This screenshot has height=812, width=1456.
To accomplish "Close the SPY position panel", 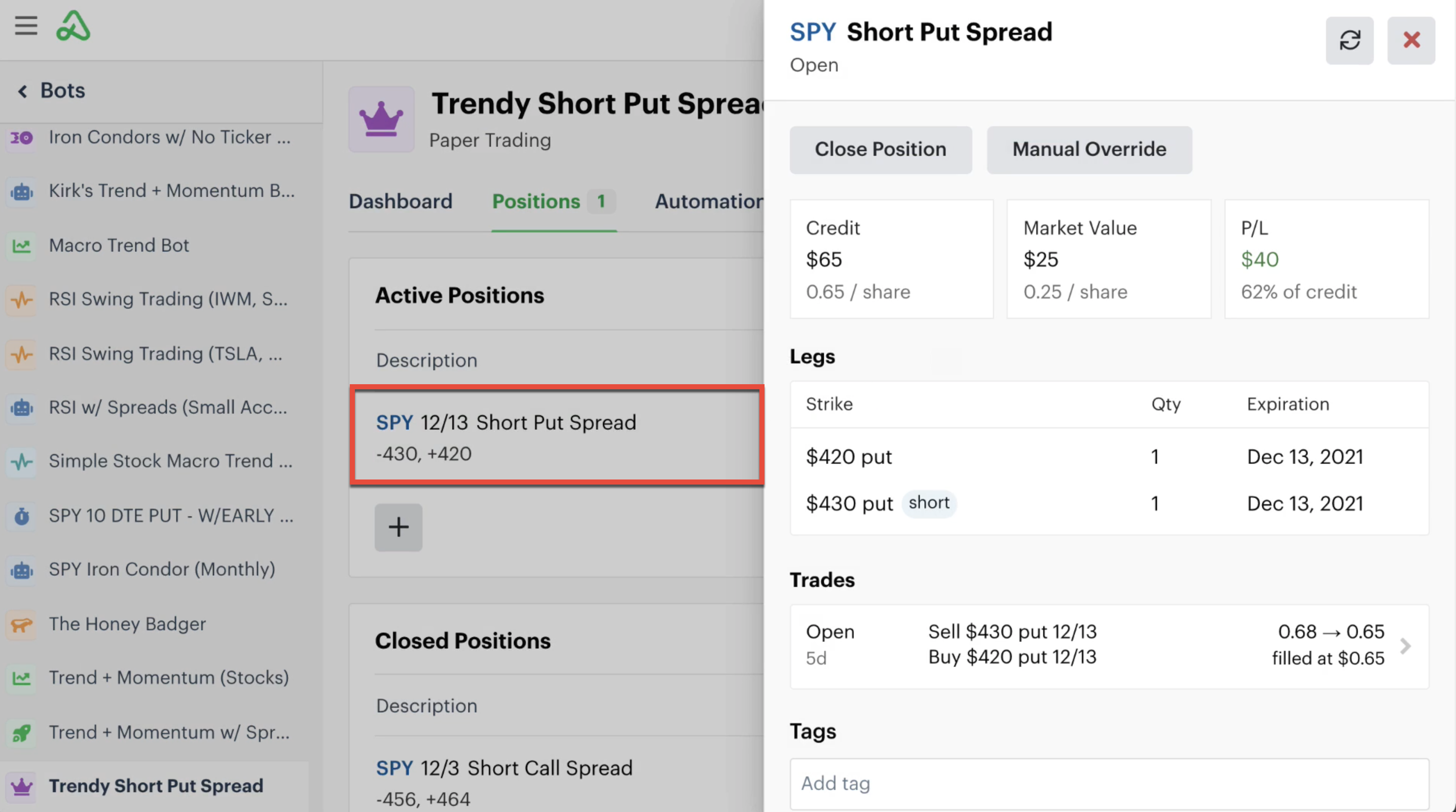I will (1411, 40).
